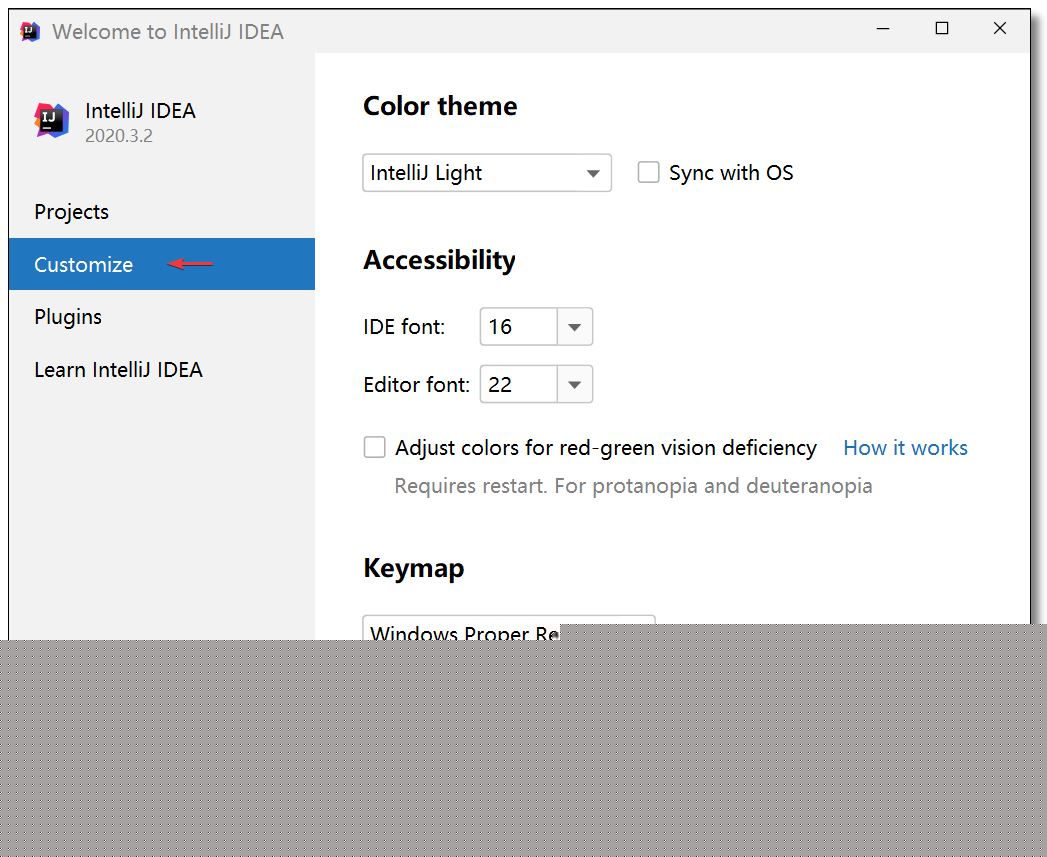
Task: Click the Welcome to IntelliJ IDEA title text
Action: [x=168, y=32]
